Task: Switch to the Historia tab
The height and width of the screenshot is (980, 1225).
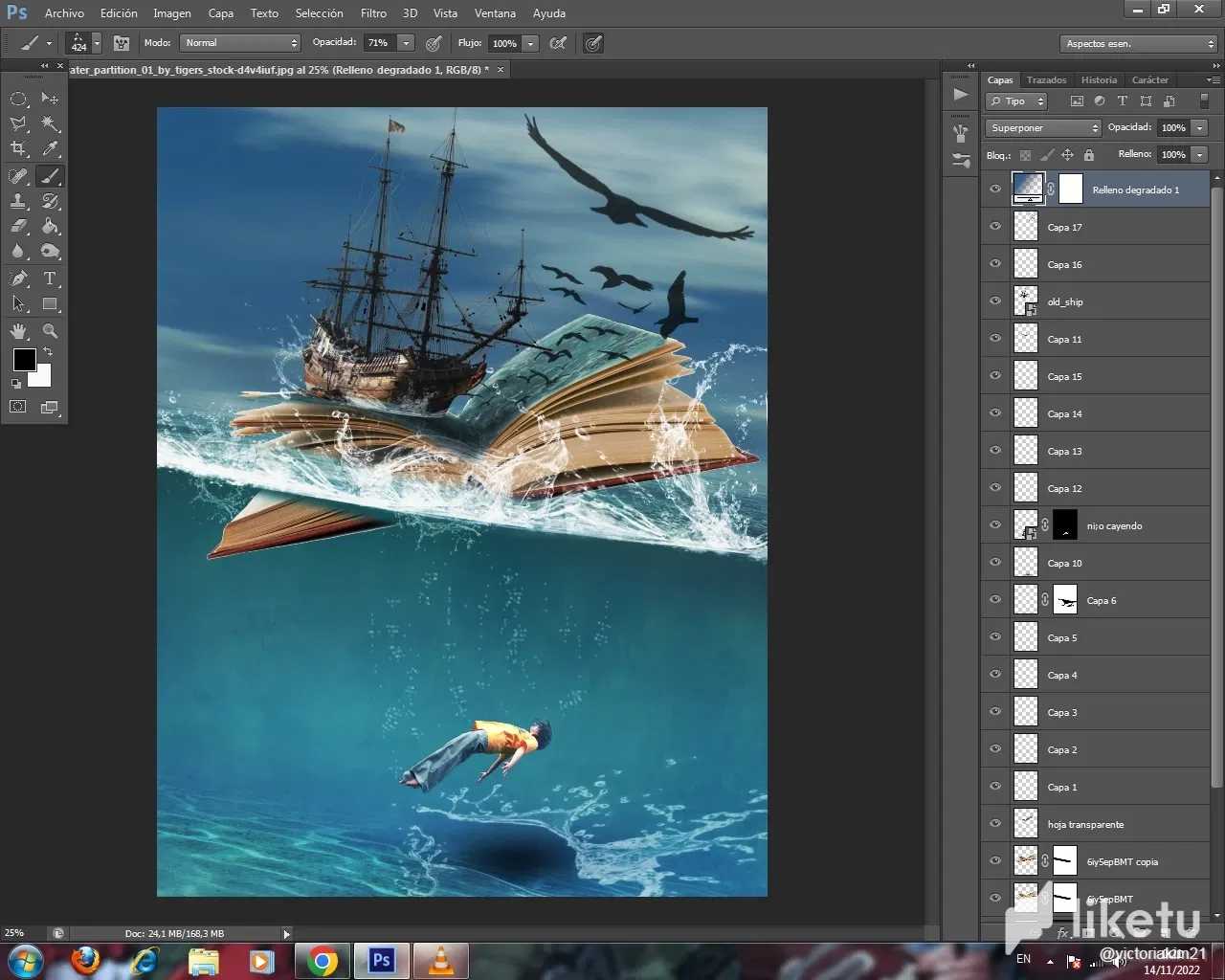Action: [1099, 80]
